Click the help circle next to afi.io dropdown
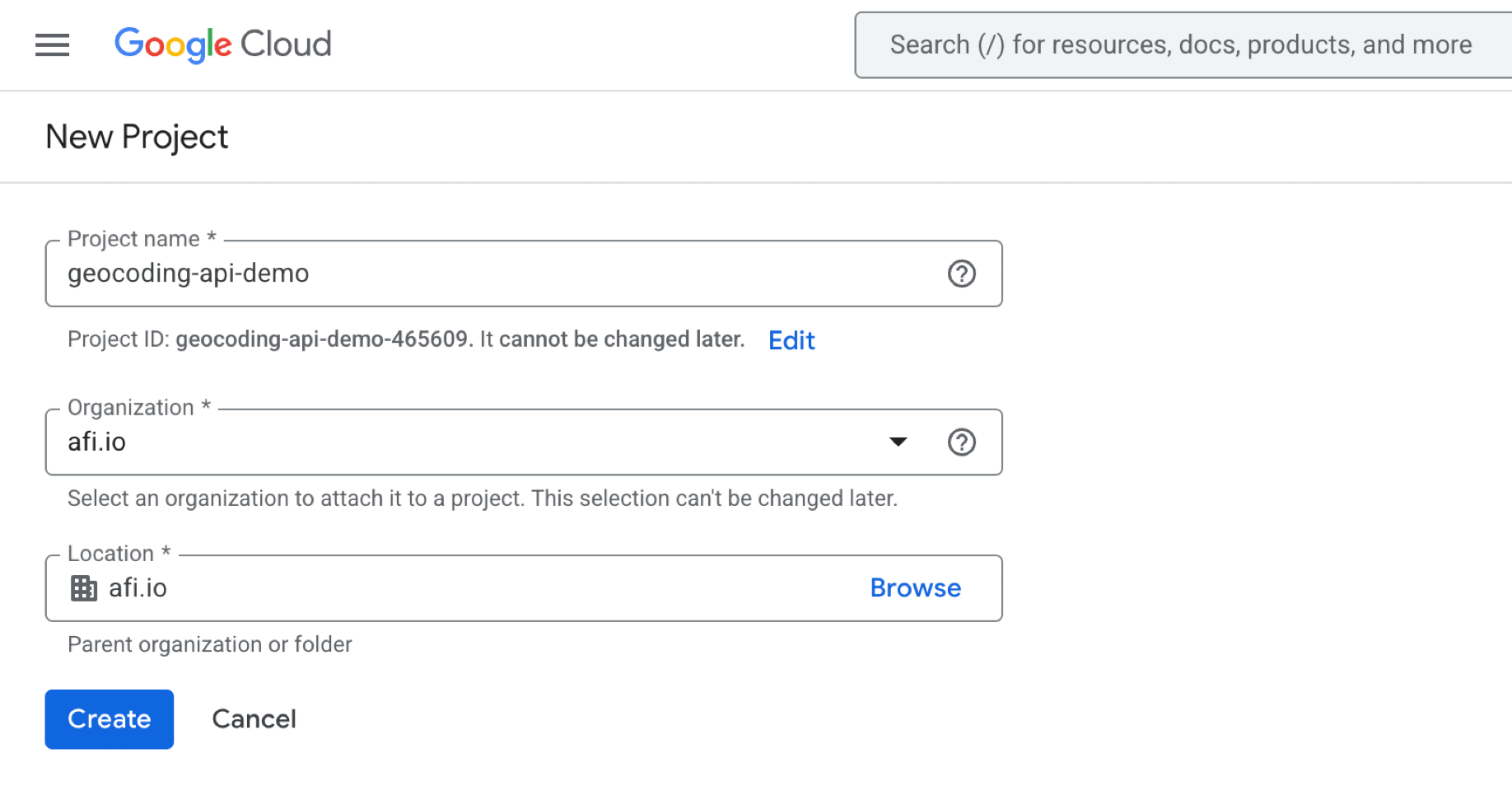The image size is (1512, 786). click(x=961, y=442)
